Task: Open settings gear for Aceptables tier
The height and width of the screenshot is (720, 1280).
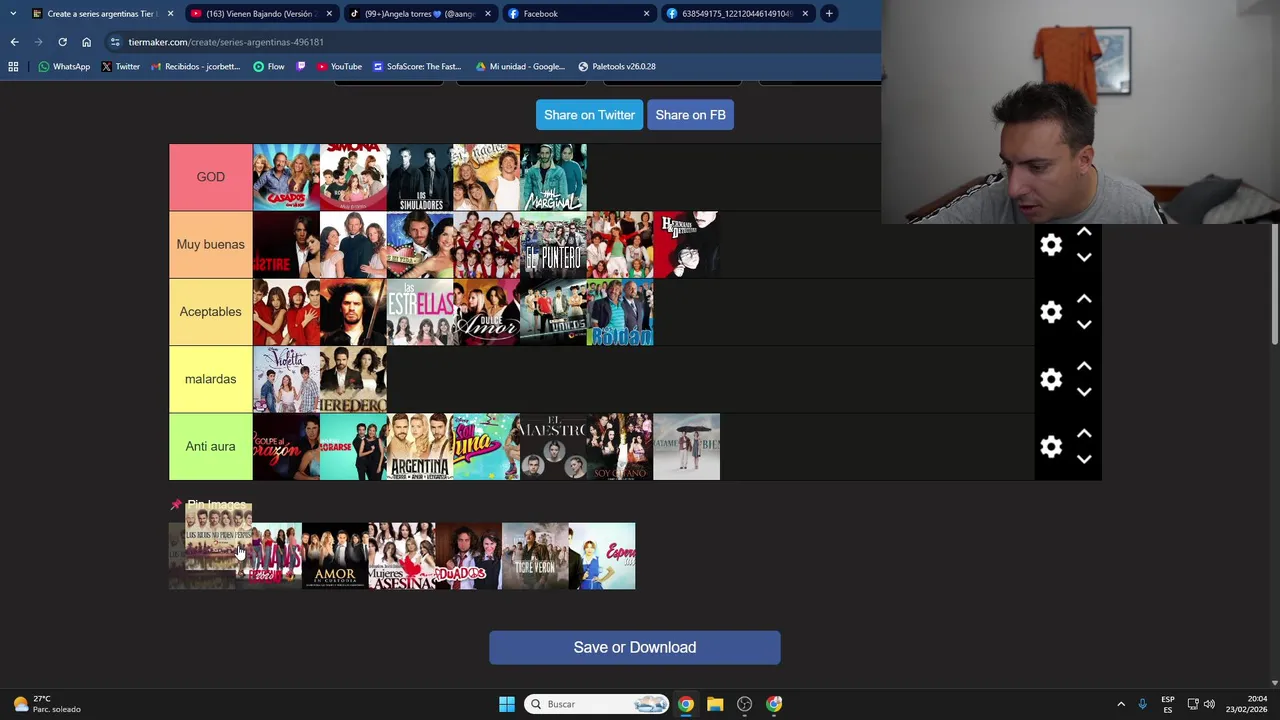Action: pyautogui.click(x=1051, y=312)
